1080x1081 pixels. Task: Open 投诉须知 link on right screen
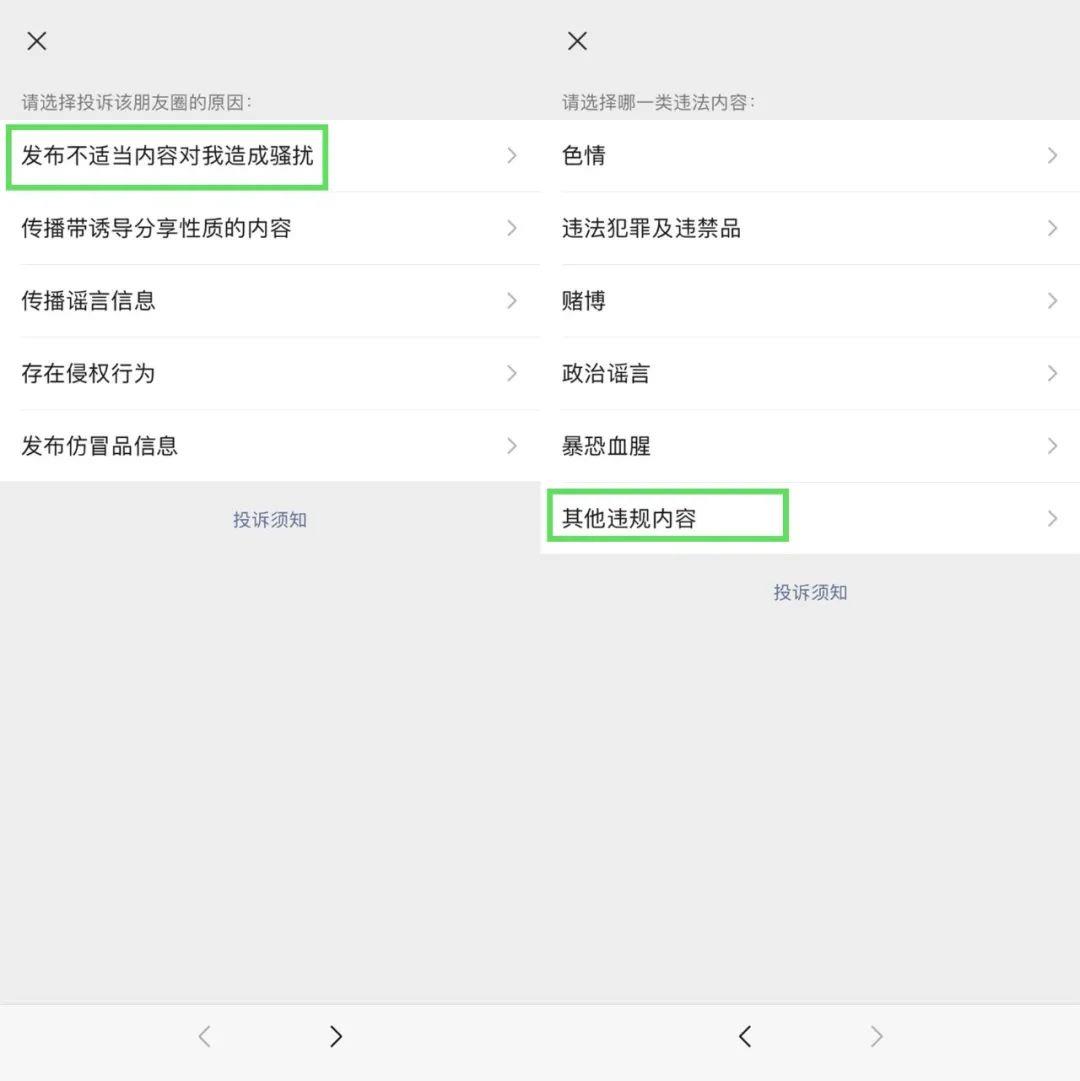coord(810,592)
